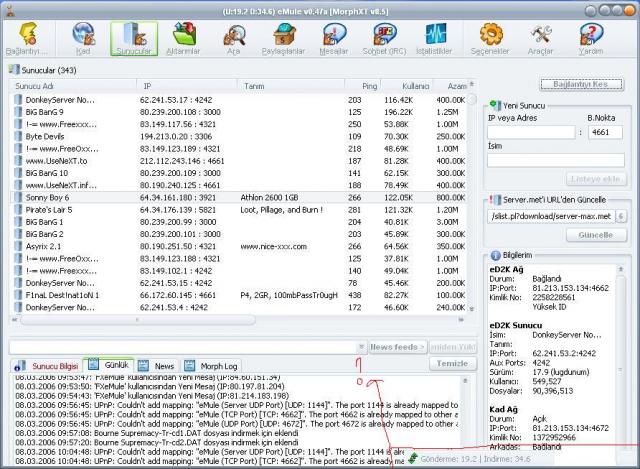Click the description 'Loot, Pillage, and Burn !'
Screen dimensions: 640x469
(282, 210)
